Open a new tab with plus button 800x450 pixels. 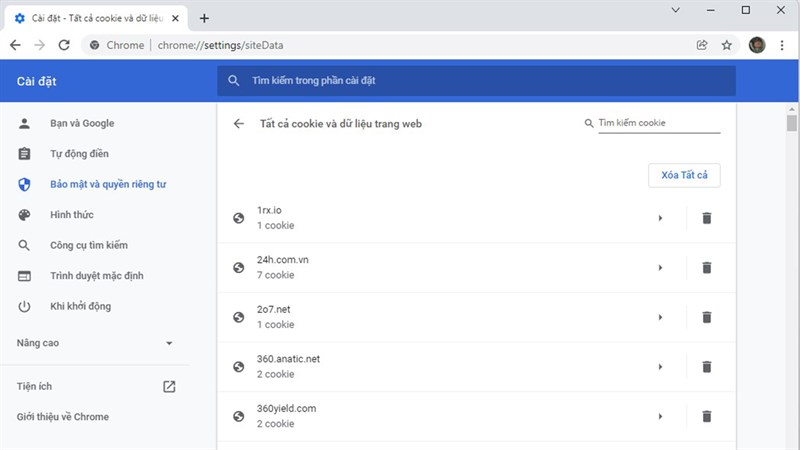point(204,18)
